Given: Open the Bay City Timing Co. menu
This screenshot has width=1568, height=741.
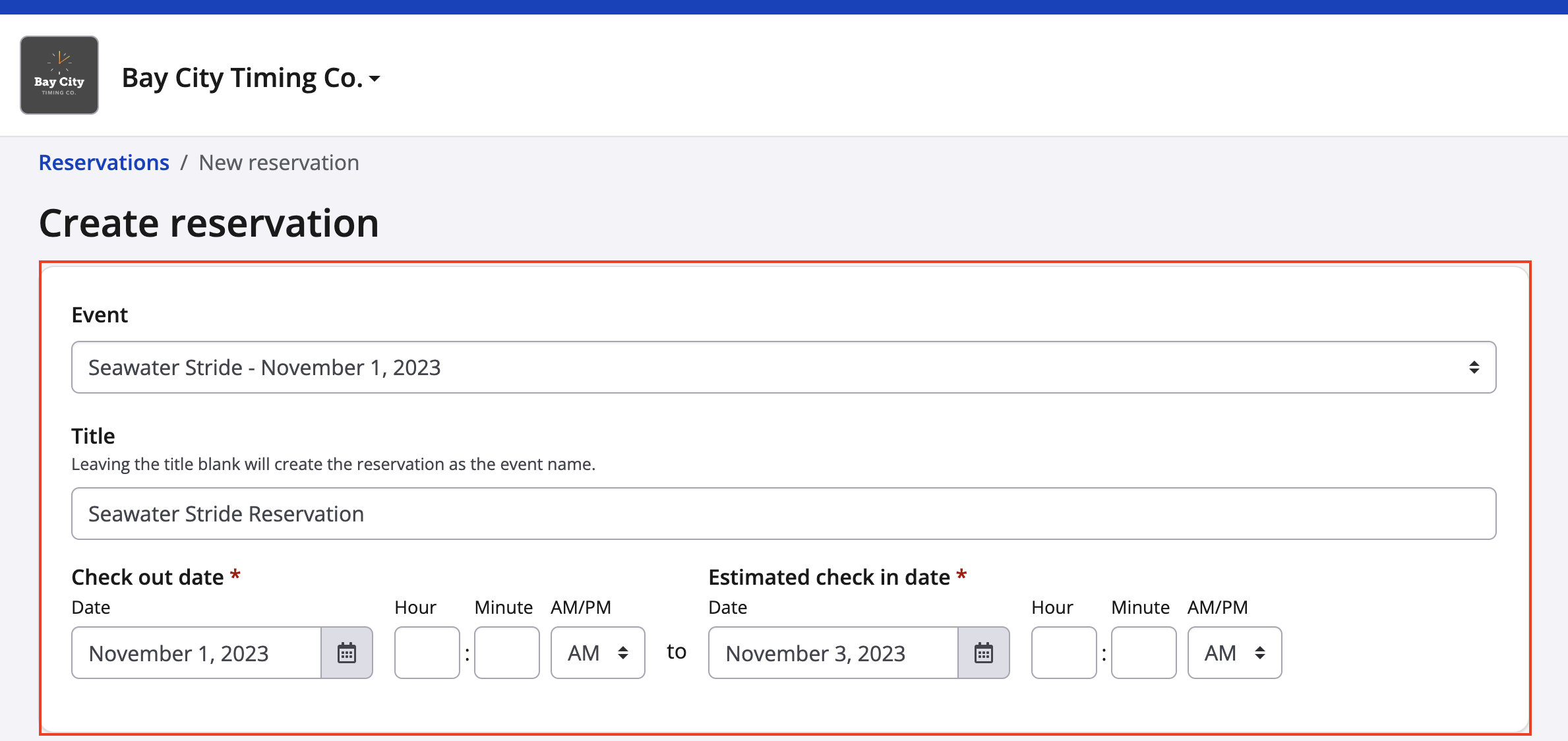Looking at the screenshot, I should 251,78.
